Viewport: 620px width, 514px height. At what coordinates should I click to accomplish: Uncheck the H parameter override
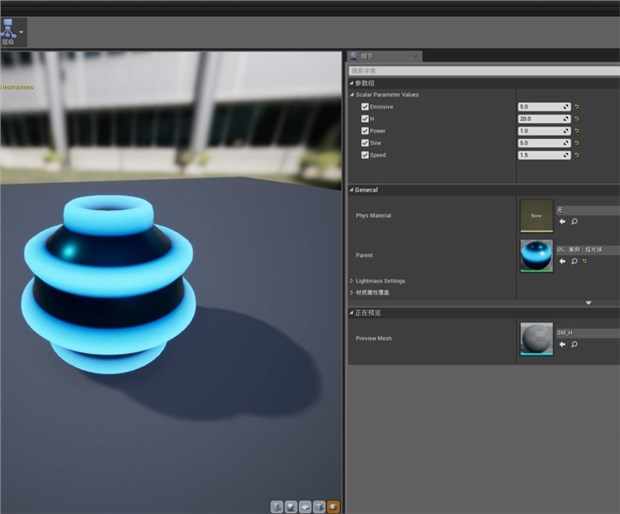(x=365, y=119)
